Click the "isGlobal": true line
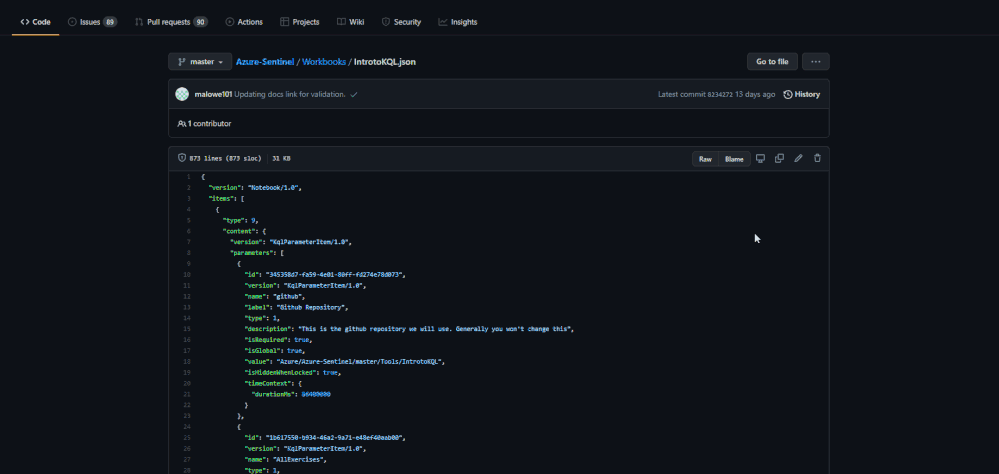999x474 pixels. pyautogui.click(x=275, y=350)
